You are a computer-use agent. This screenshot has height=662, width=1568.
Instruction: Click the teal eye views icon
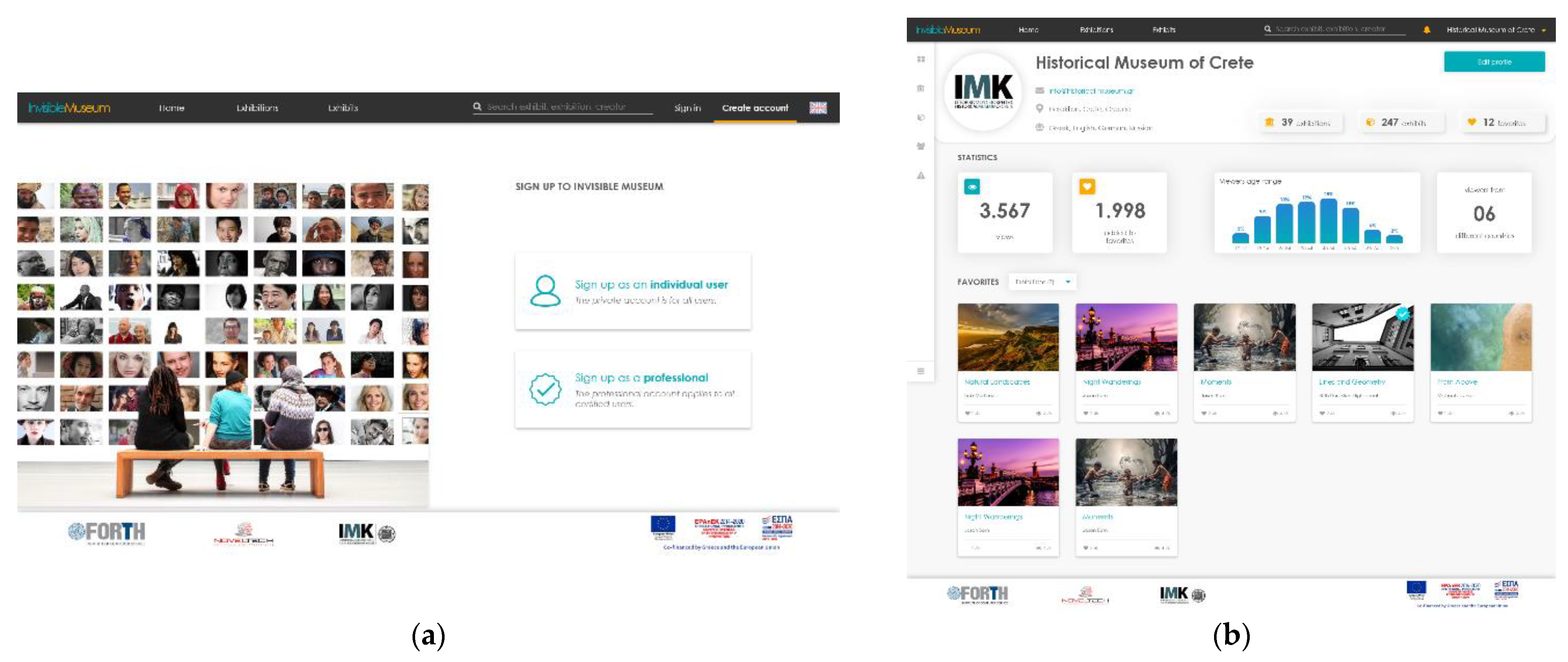(x=972, y=187)
